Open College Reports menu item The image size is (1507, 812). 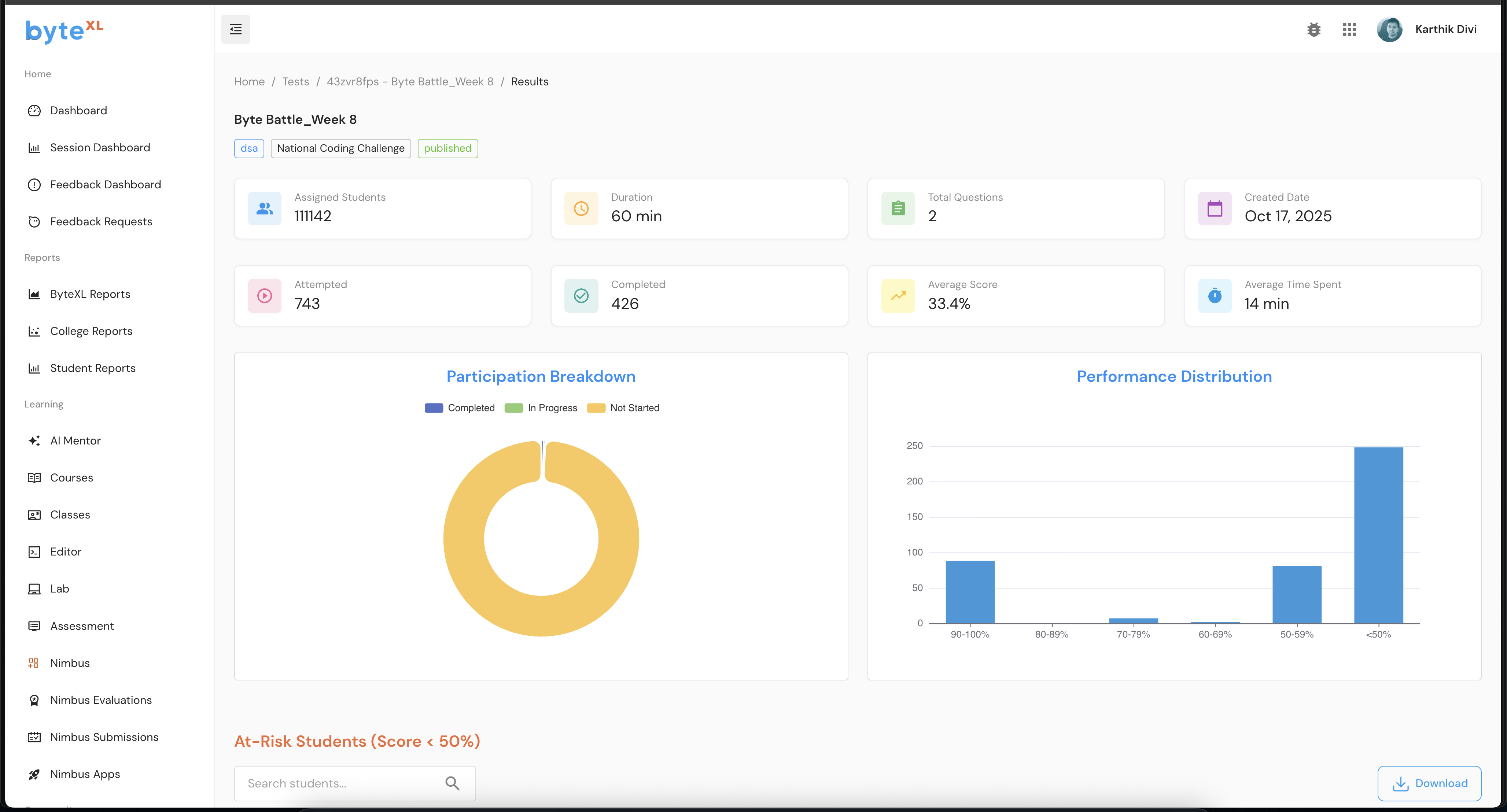click(91, 331)
